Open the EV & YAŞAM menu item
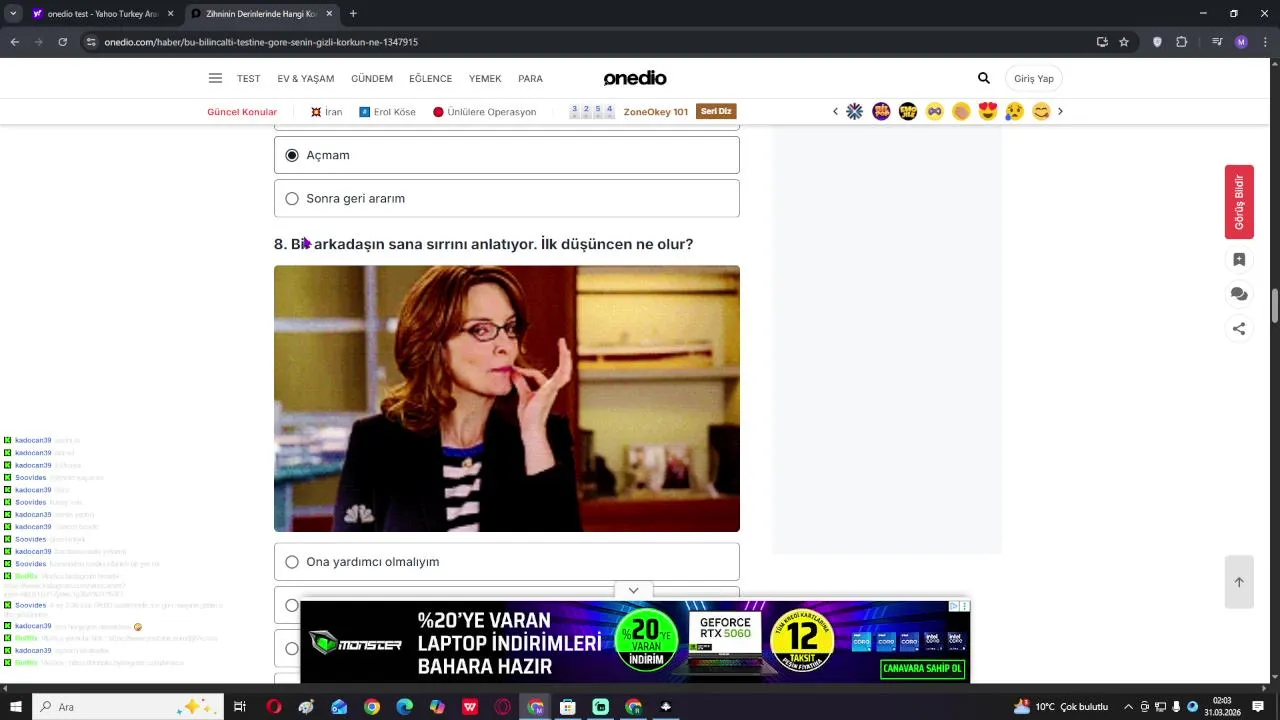1280x720 pixels. pos(306,79)
